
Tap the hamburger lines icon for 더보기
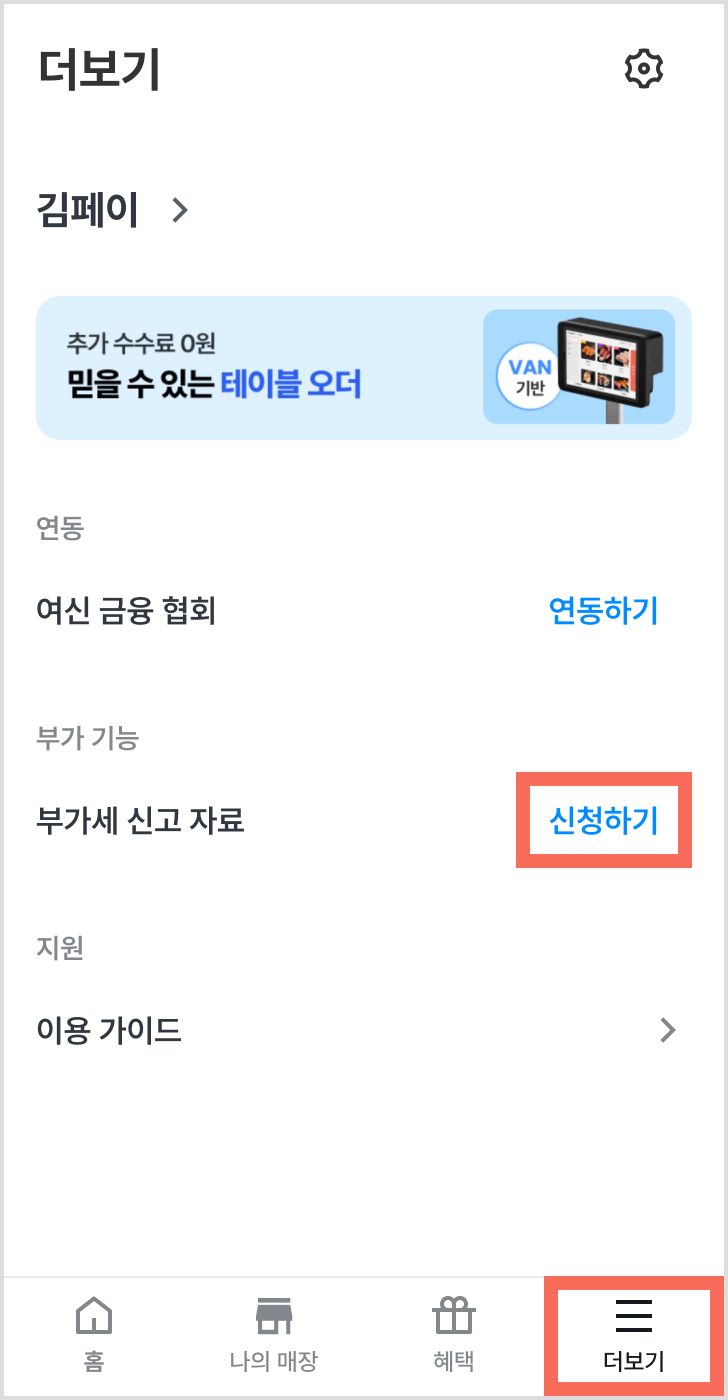(634, 1316)
